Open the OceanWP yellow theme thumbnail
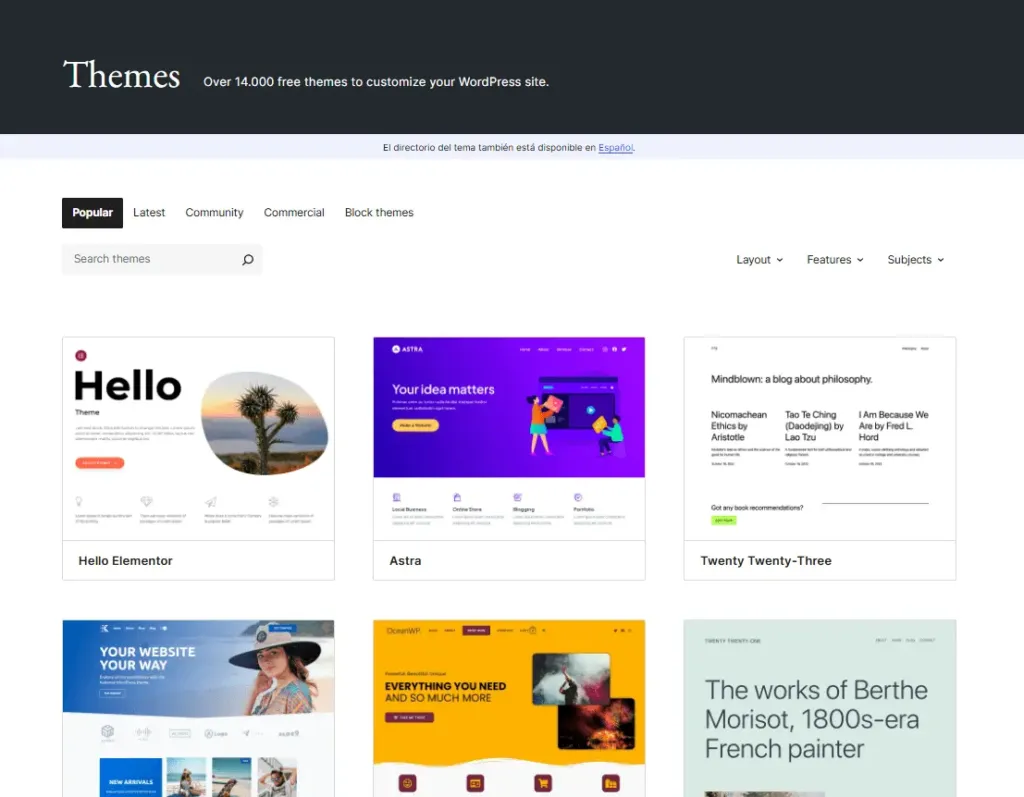The height and width of the screenshot is (797, 1024). click(x=509, y=708)
